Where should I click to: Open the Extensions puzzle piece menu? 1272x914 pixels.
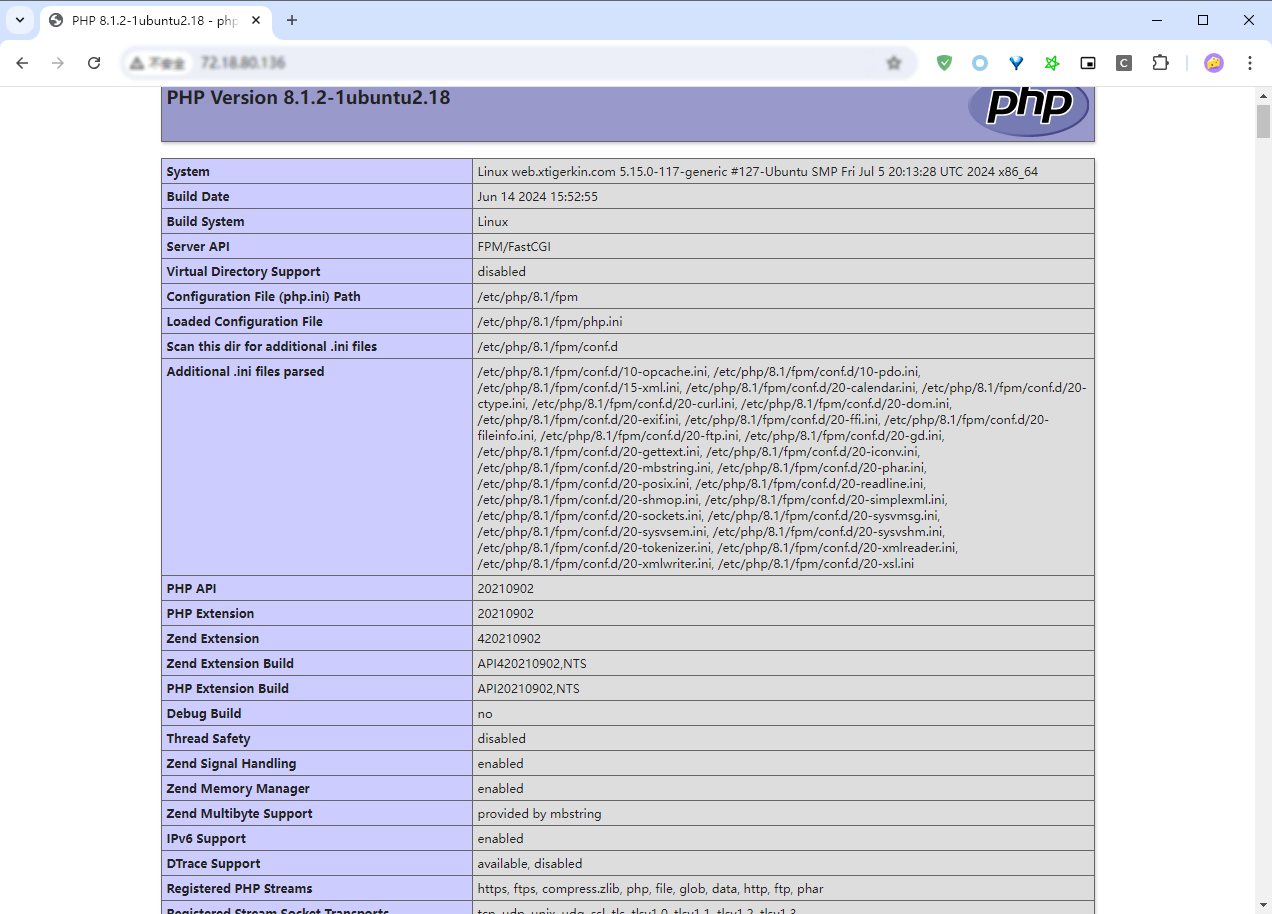click(x=1160, y=63)
